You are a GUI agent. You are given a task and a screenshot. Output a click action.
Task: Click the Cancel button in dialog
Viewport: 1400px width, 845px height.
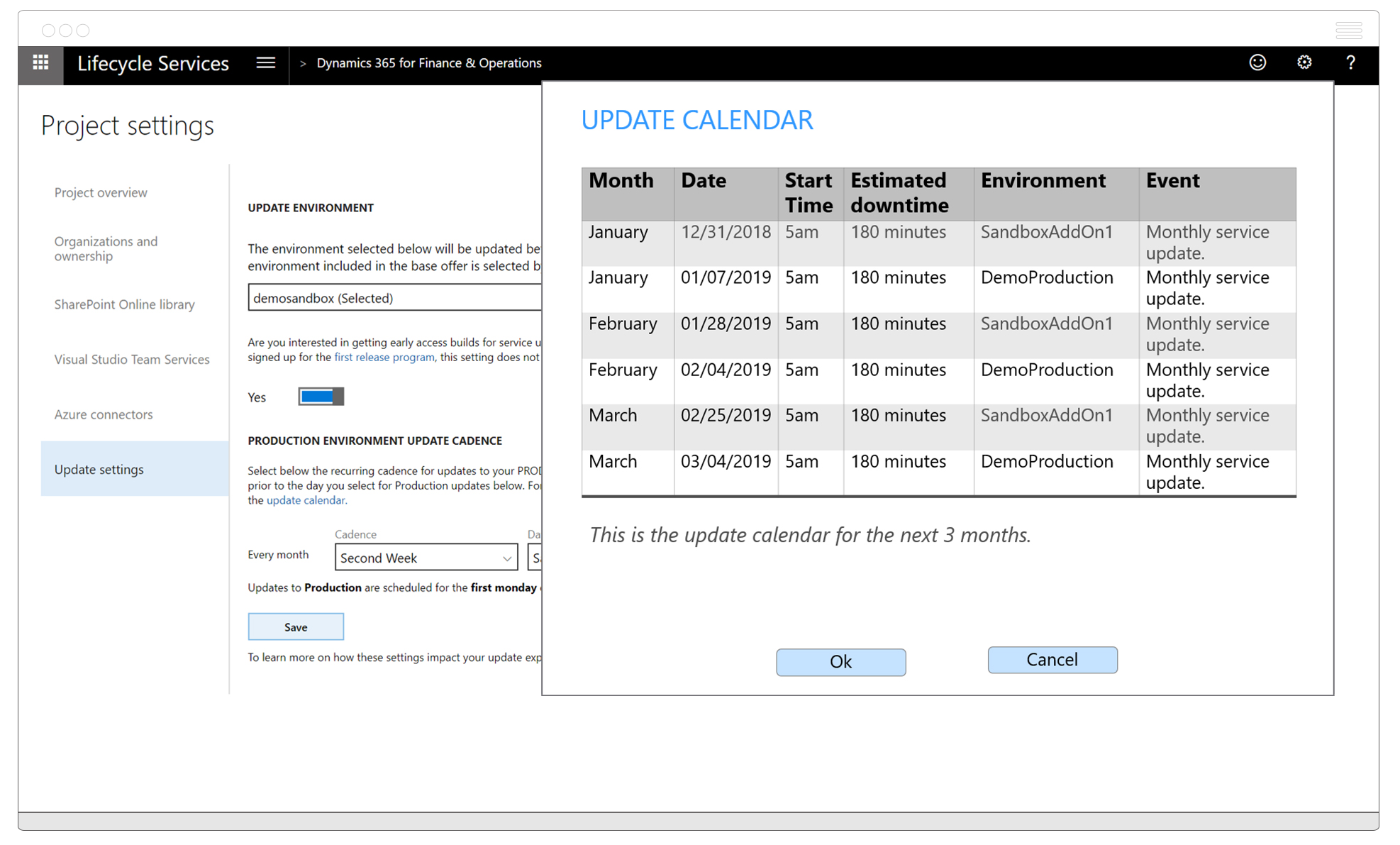click(x=1052, y=660)
